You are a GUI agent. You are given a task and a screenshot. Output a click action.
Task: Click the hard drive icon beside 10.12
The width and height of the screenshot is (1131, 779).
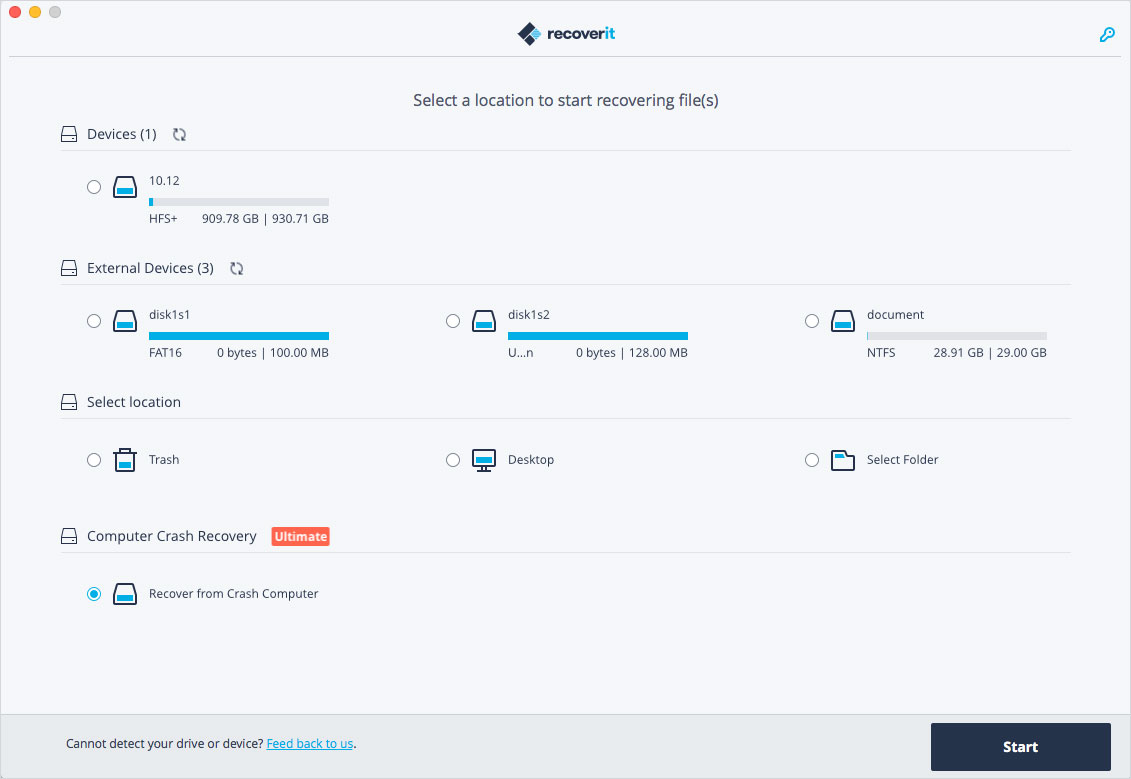pyautogui.click(x=125, y=187)
